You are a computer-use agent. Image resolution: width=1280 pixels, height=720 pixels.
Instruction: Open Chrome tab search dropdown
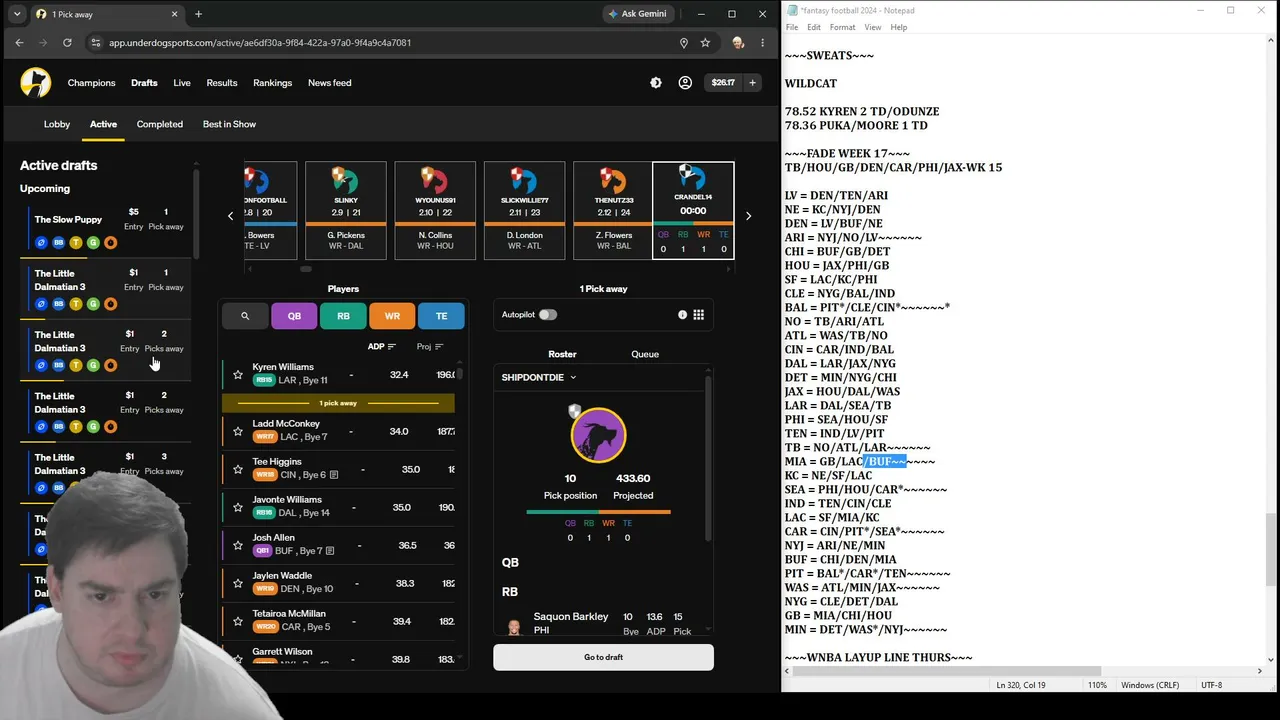17,14
